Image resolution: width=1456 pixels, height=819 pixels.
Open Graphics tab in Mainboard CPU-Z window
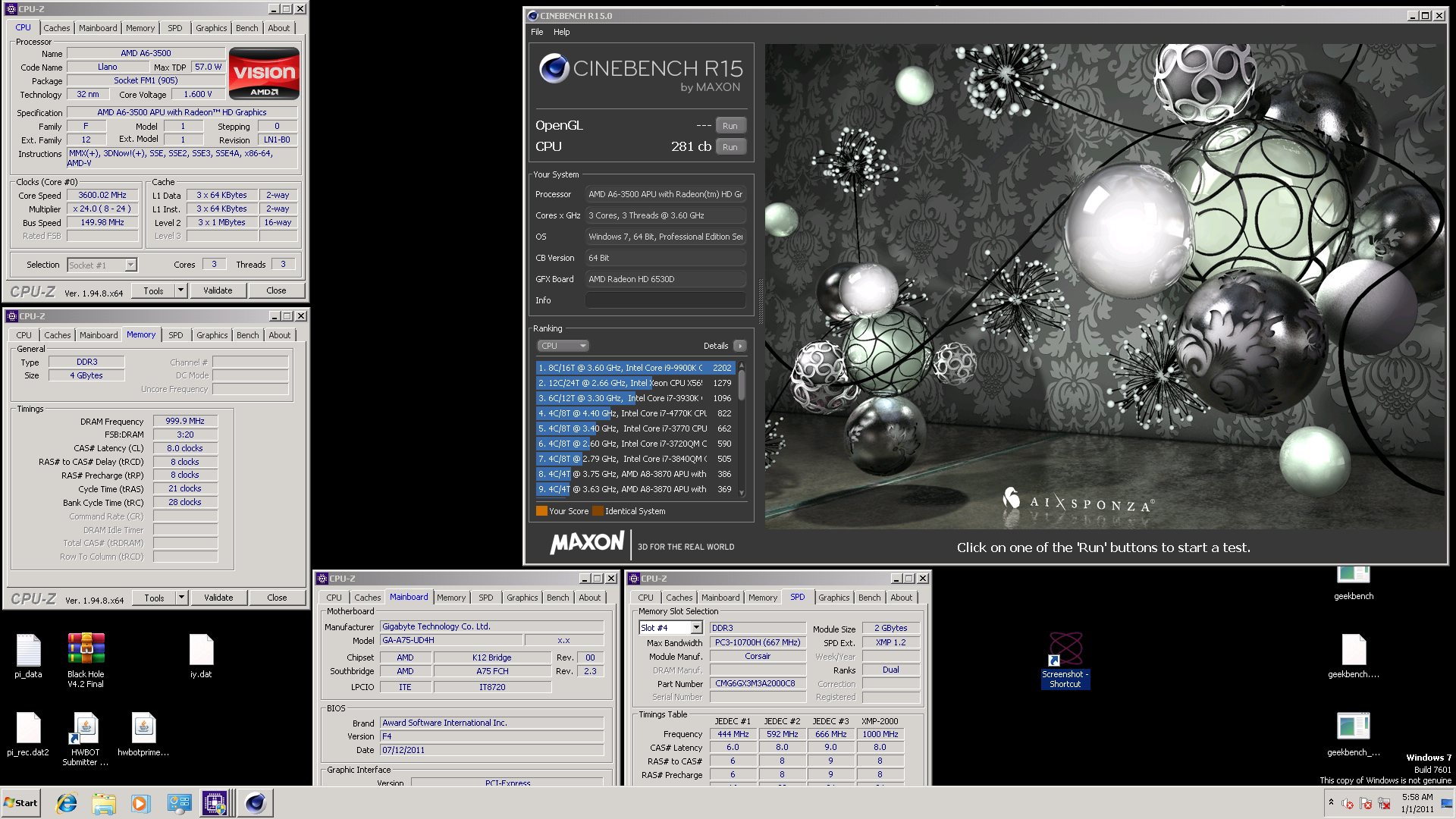(522, 598)
